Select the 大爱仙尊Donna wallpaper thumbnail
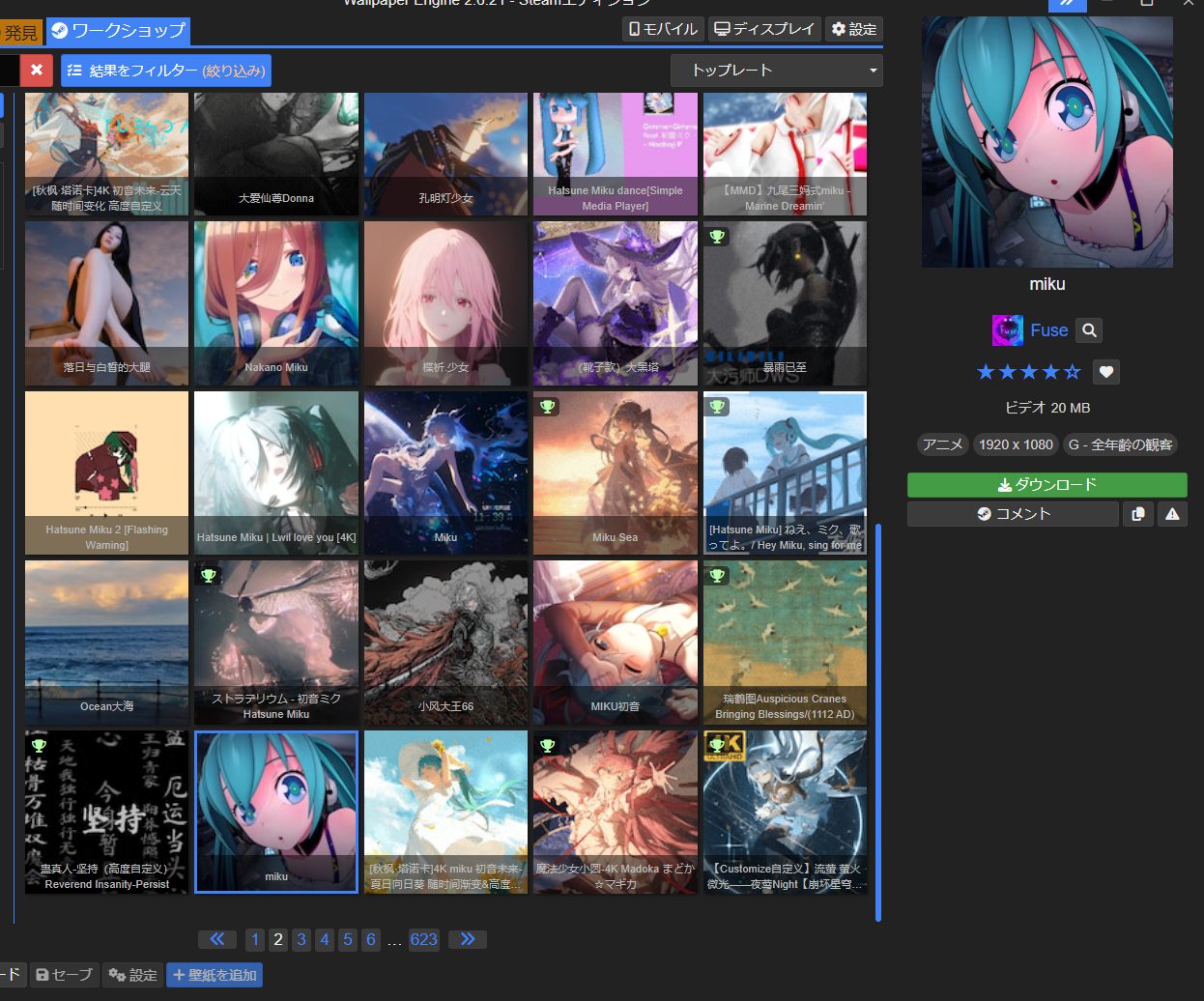1204x1001 pixels. tap(276, 154)
